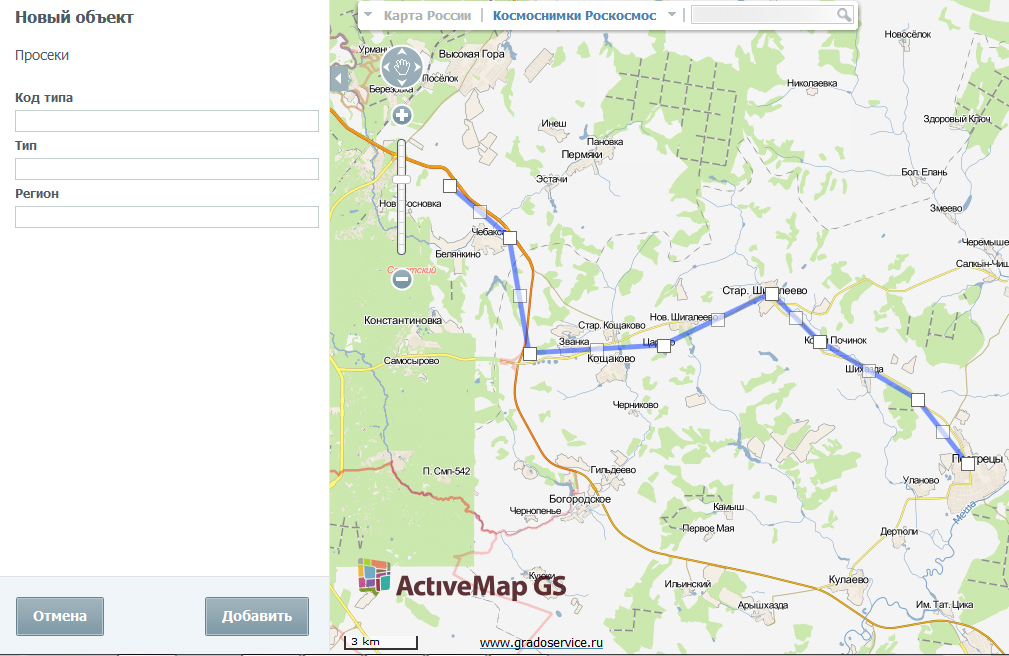This screenshot has height=656, width=1009.
Task: Focus the Регион input field
Action: pos(167,217)
